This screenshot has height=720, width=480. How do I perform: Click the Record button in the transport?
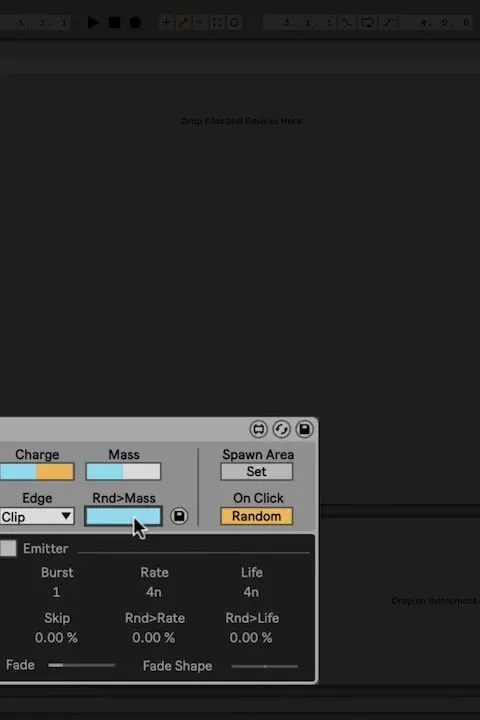[135, 22]
